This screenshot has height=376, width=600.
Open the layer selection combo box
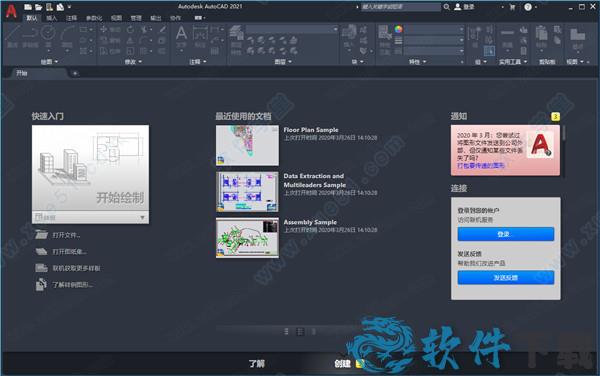(x=292, y=29)
